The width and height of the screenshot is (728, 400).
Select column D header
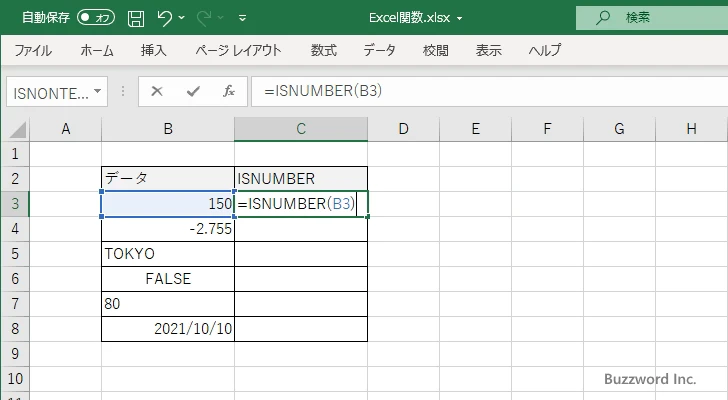coord(403,129)
